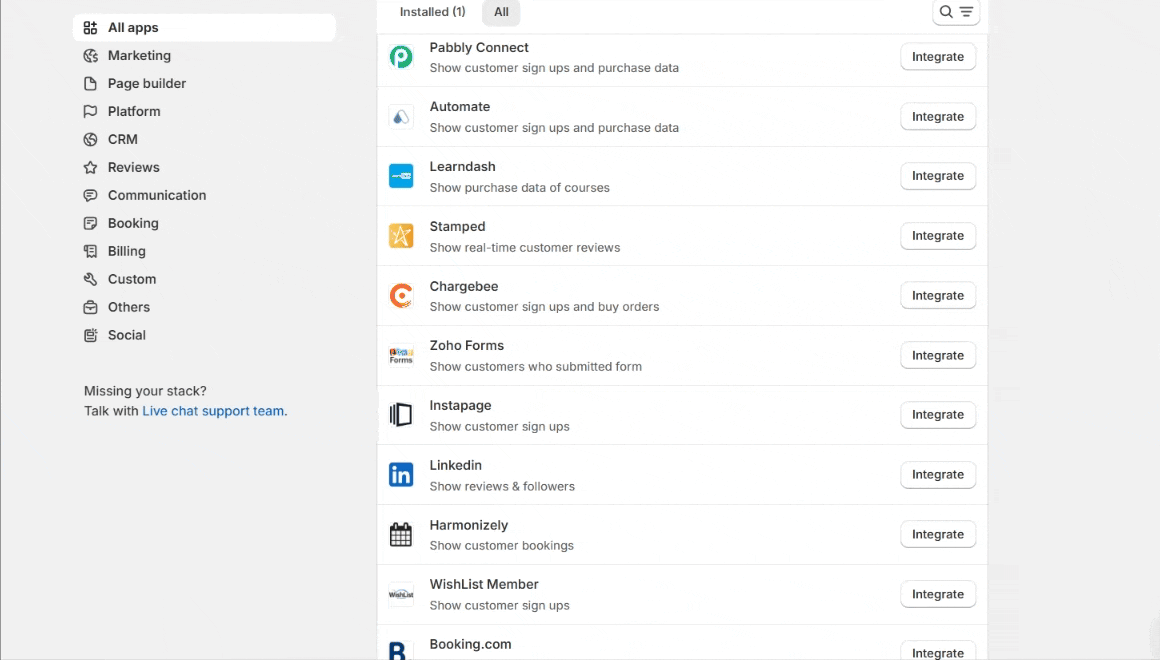Click the Booking.com title
This screenshot has height=660, width=1160.
[x=471, y=644]
